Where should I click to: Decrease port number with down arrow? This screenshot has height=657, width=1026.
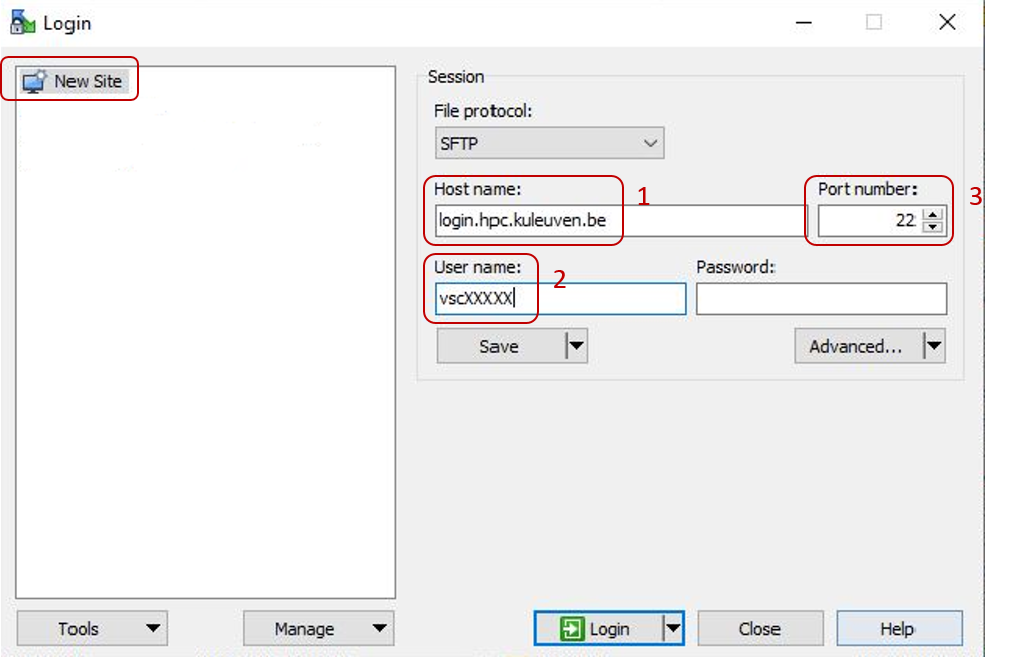932,228
